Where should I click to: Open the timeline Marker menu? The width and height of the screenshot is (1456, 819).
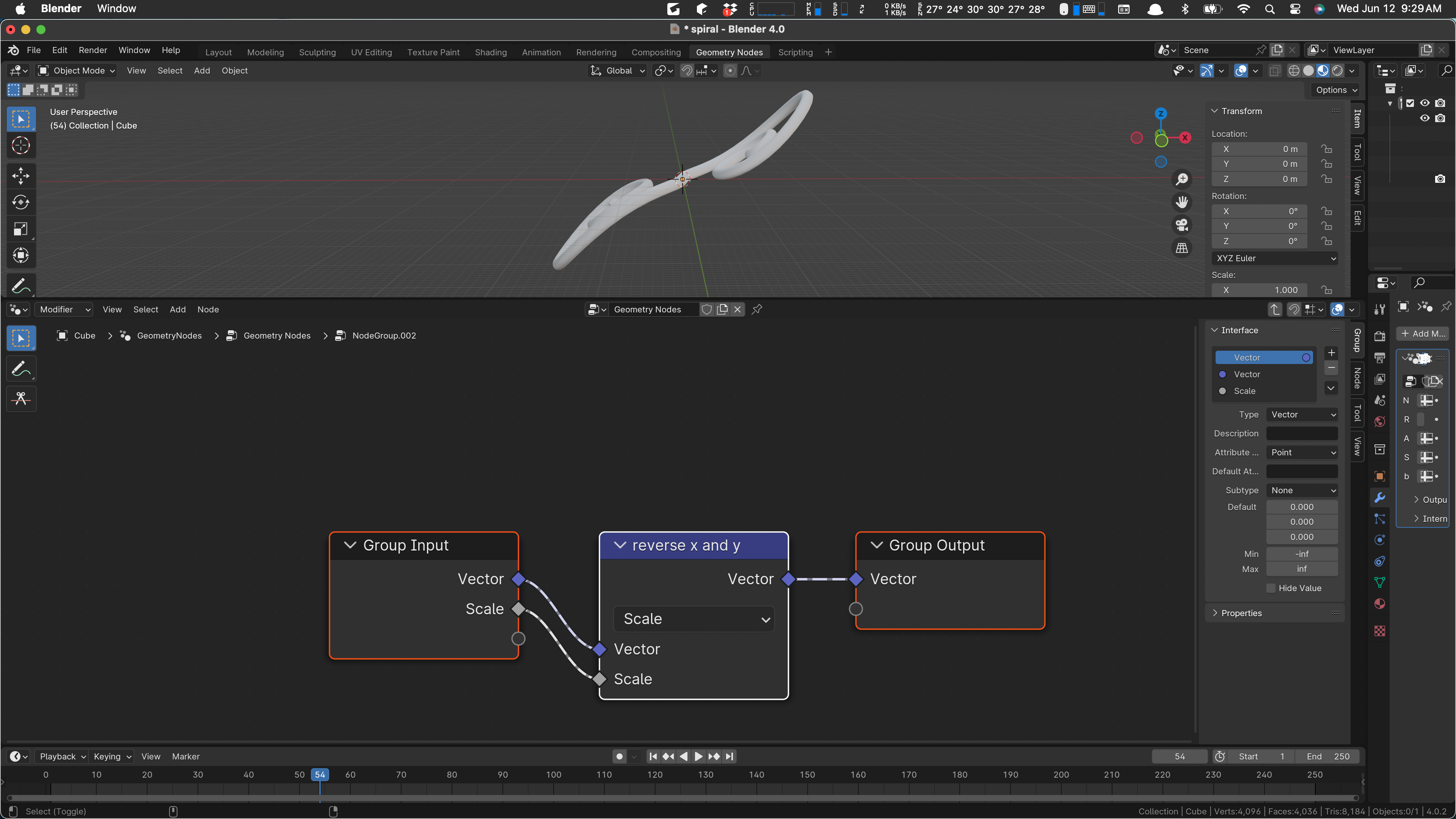coord(185,756)
